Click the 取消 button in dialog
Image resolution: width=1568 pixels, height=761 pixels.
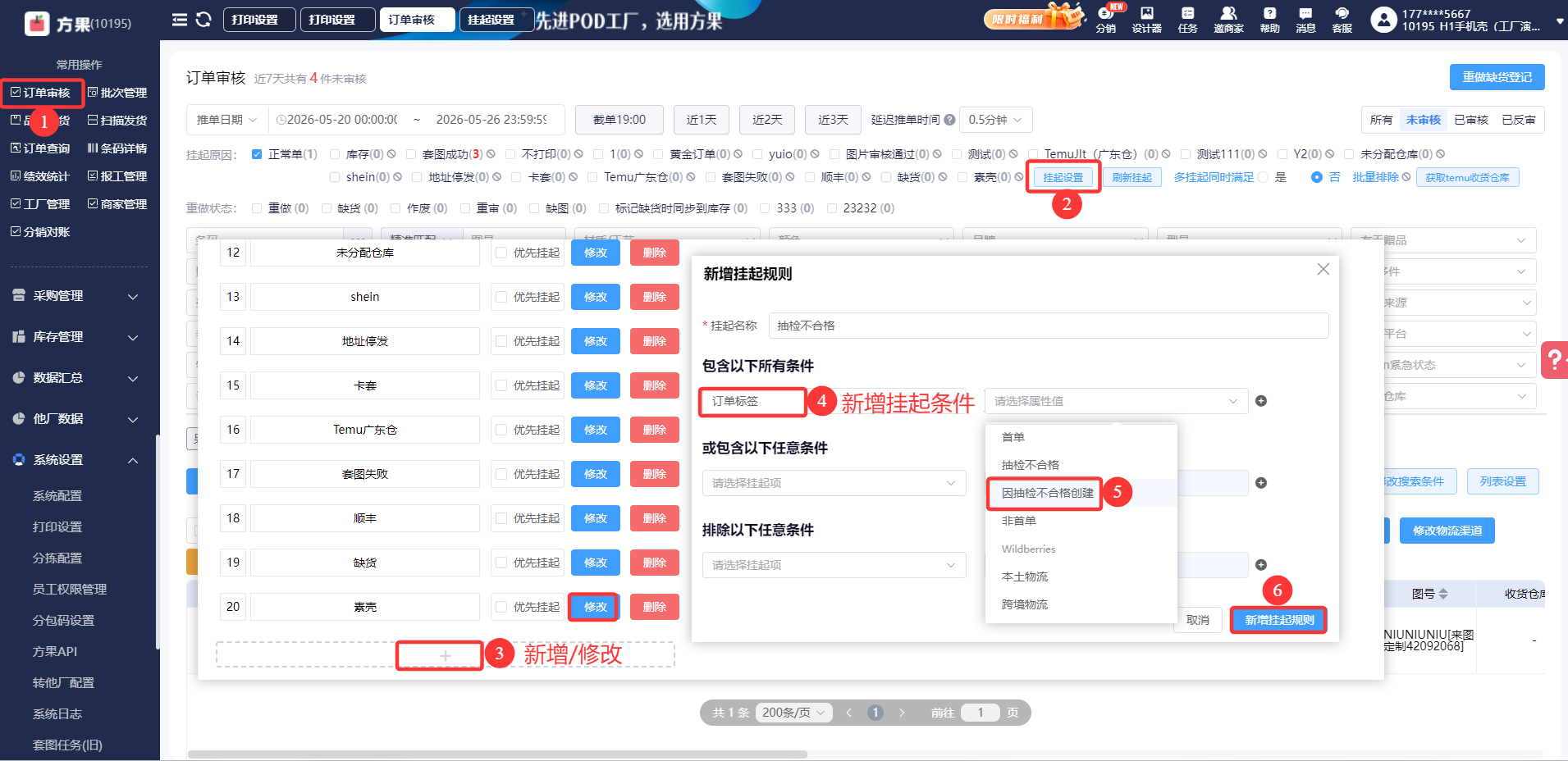pos(1198,620)
